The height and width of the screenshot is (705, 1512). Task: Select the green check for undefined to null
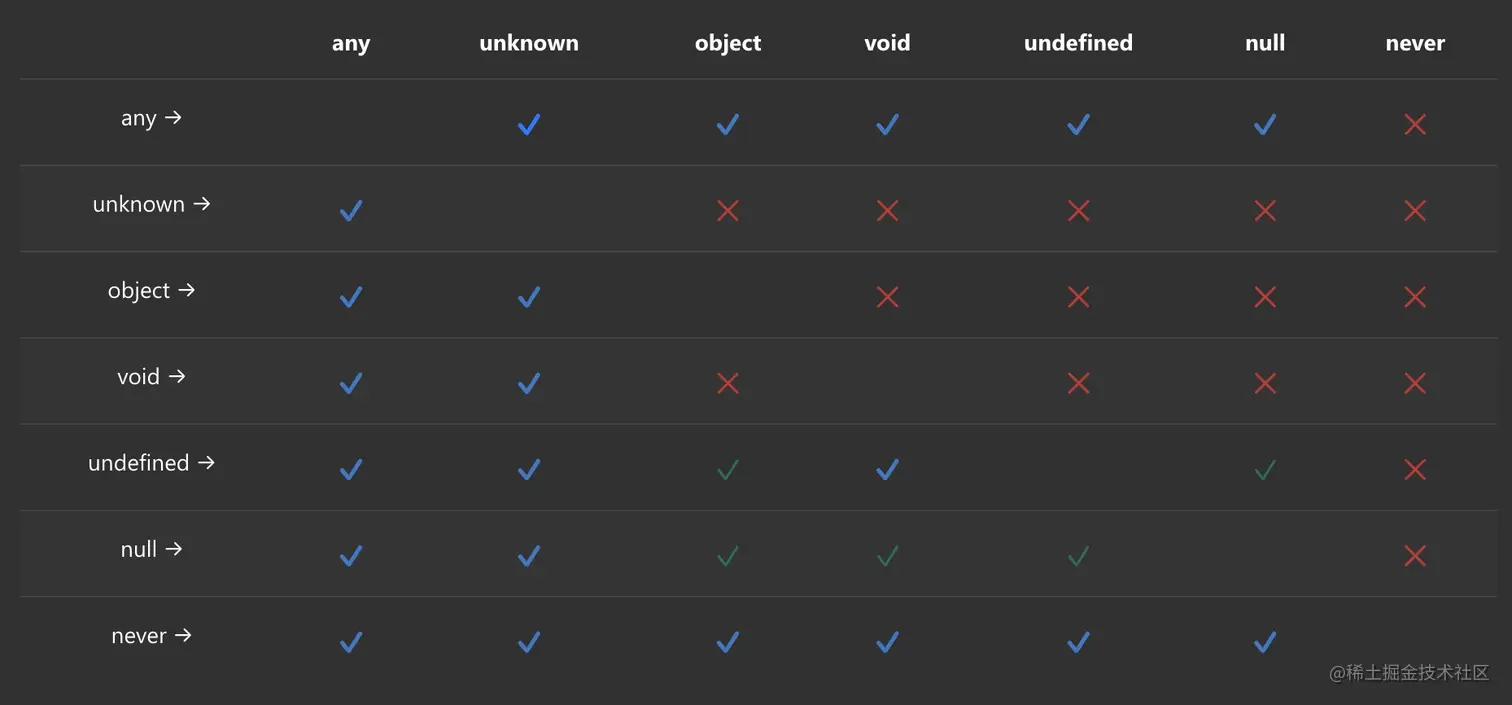tap(1264, 469)
